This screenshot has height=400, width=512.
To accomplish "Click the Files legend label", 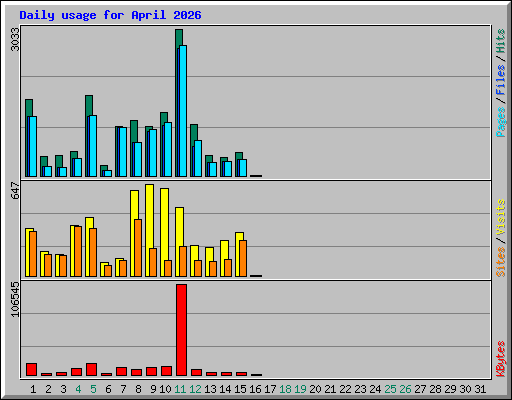I will point(501,80).
